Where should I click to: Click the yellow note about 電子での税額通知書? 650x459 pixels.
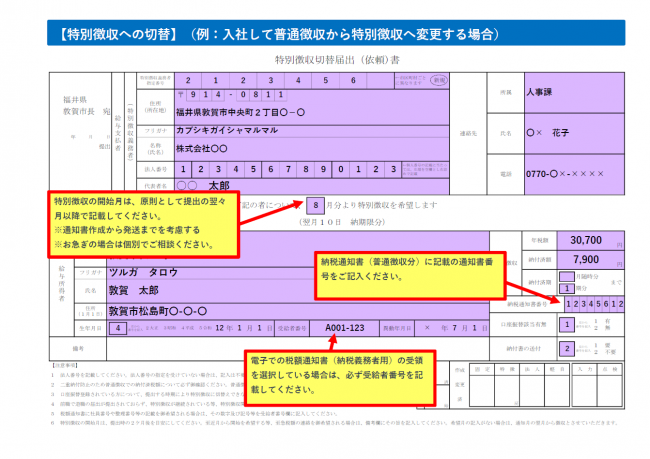(x=340, y=378)
